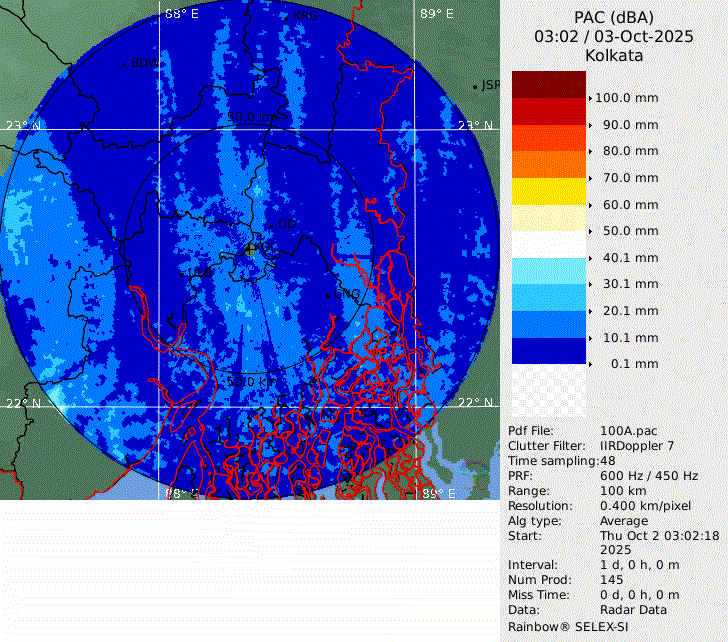
Task: Click the arrow tick beside 100.0 mm
Action: click(x=590, y=98)
